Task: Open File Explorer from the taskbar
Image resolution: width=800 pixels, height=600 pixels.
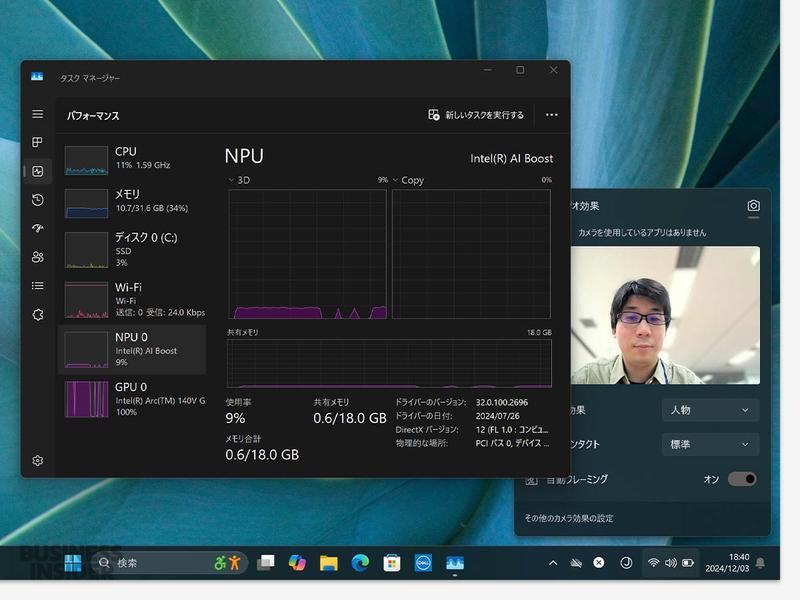Action: [329, 563]
